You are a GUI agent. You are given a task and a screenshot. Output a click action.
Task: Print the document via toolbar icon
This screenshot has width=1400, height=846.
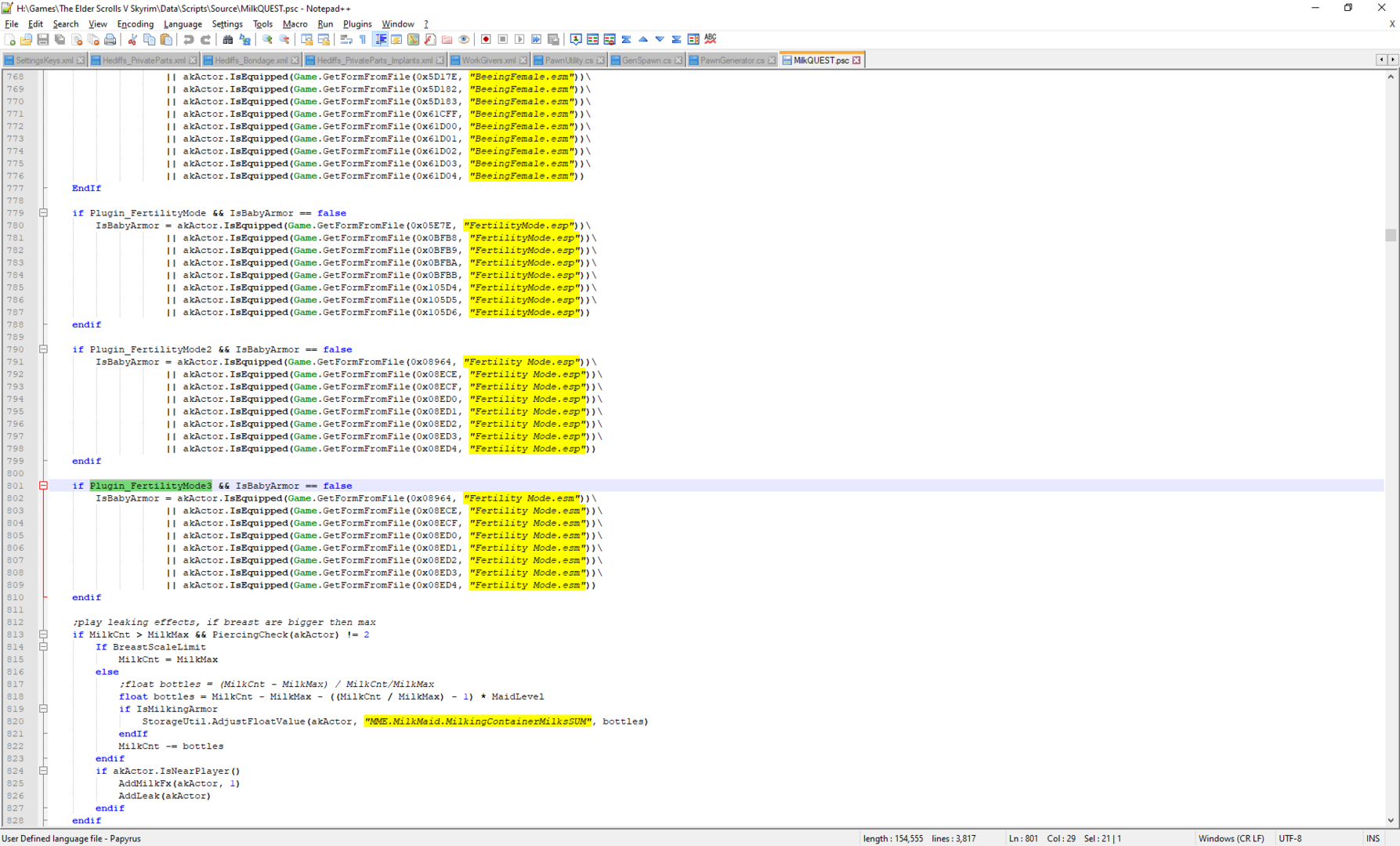(x=110, y=39)
